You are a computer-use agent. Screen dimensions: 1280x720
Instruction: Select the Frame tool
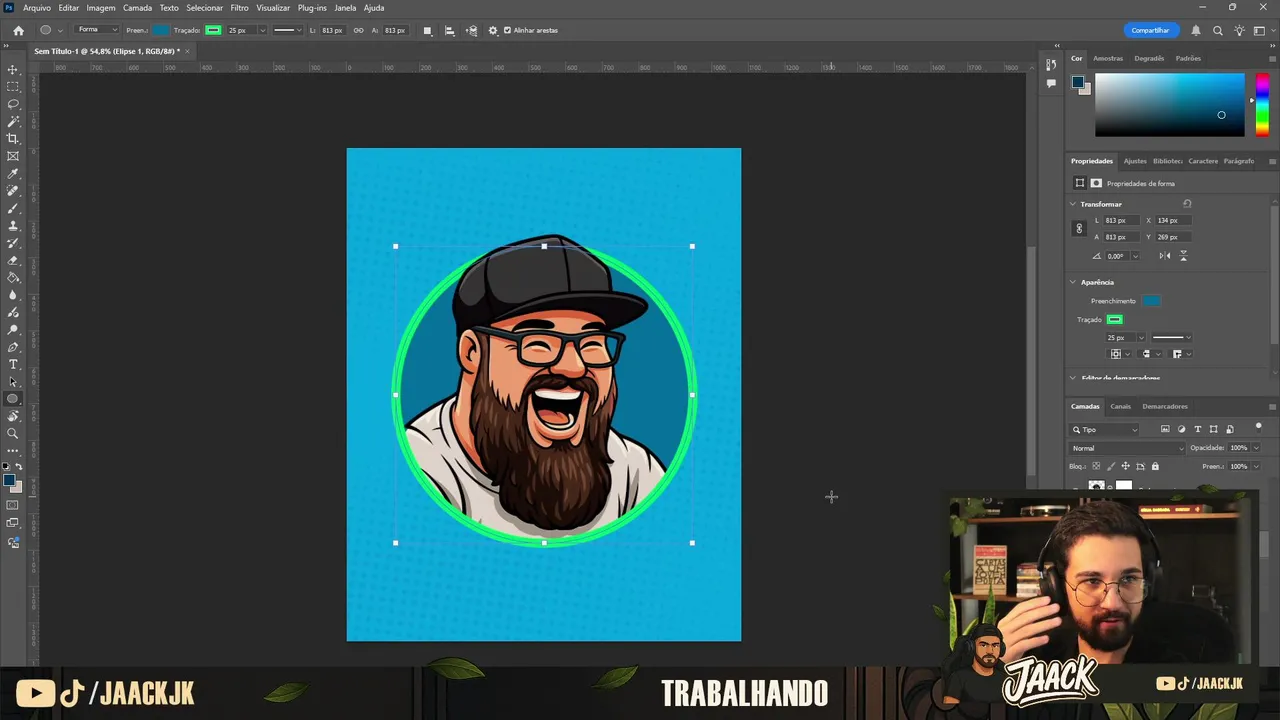click(13, 156)
